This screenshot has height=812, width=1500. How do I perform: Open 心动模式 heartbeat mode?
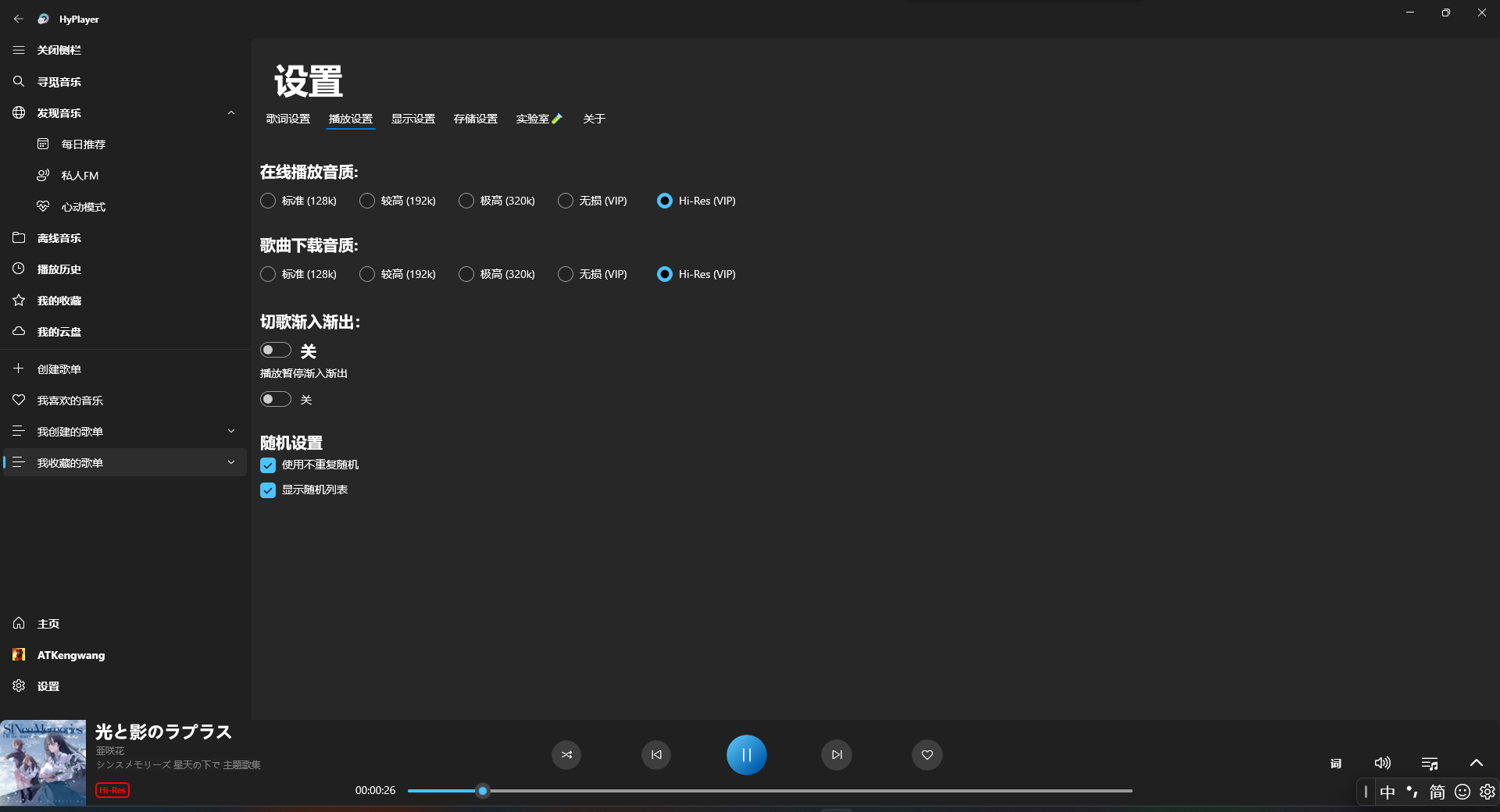coord(83,206)
